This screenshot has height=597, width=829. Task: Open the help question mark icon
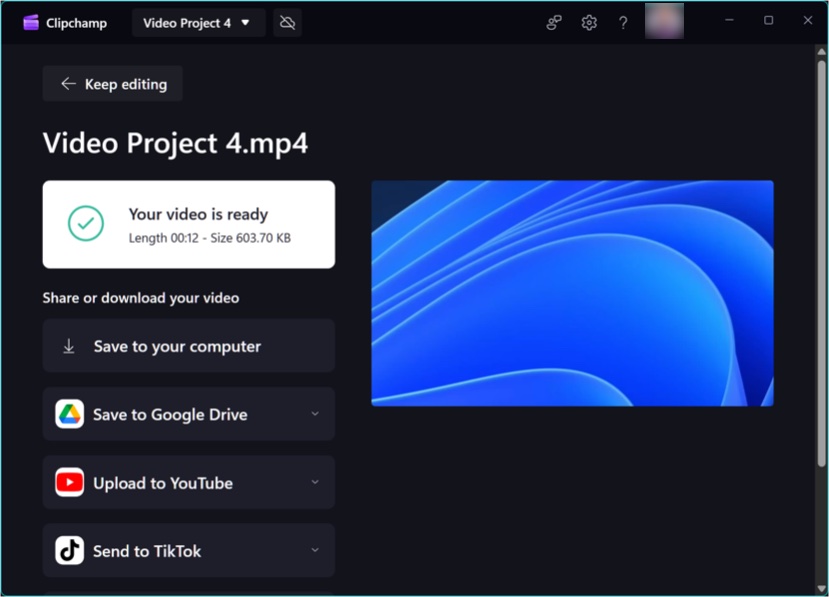click(623, 23)
